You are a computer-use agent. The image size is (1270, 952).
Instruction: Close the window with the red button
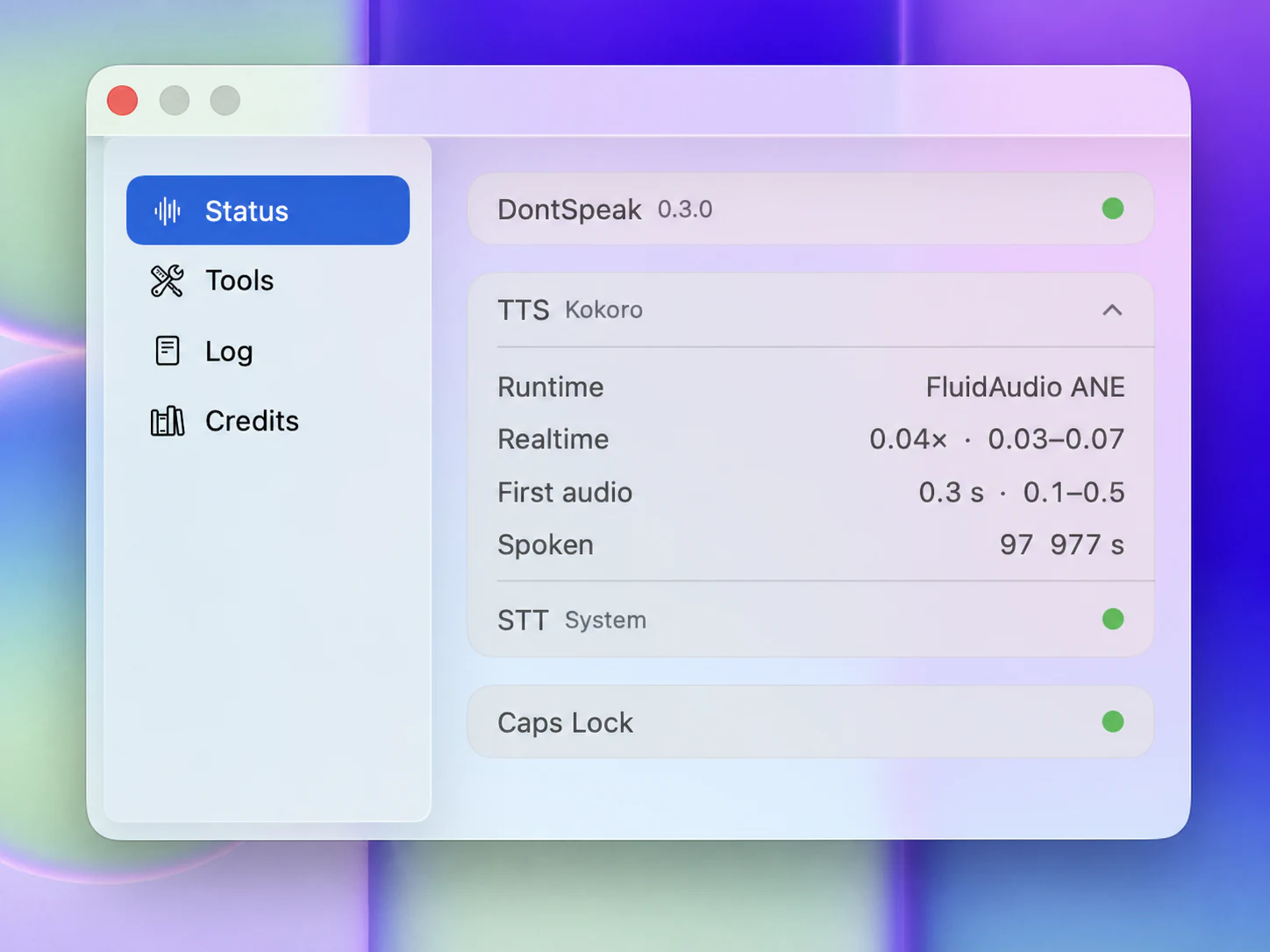(123, 100)
